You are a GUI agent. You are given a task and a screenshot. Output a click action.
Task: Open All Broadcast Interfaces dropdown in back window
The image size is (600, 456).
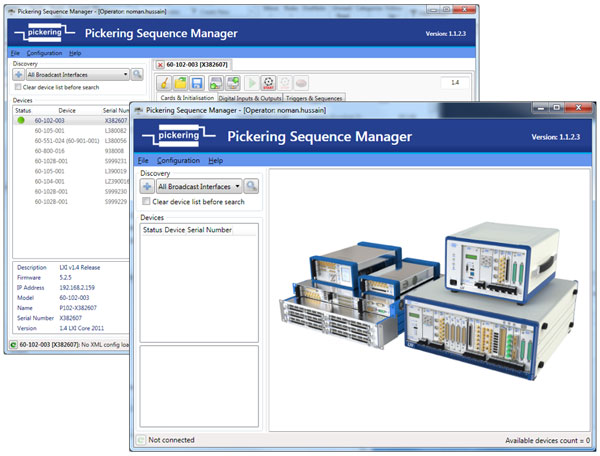(78, 75)
